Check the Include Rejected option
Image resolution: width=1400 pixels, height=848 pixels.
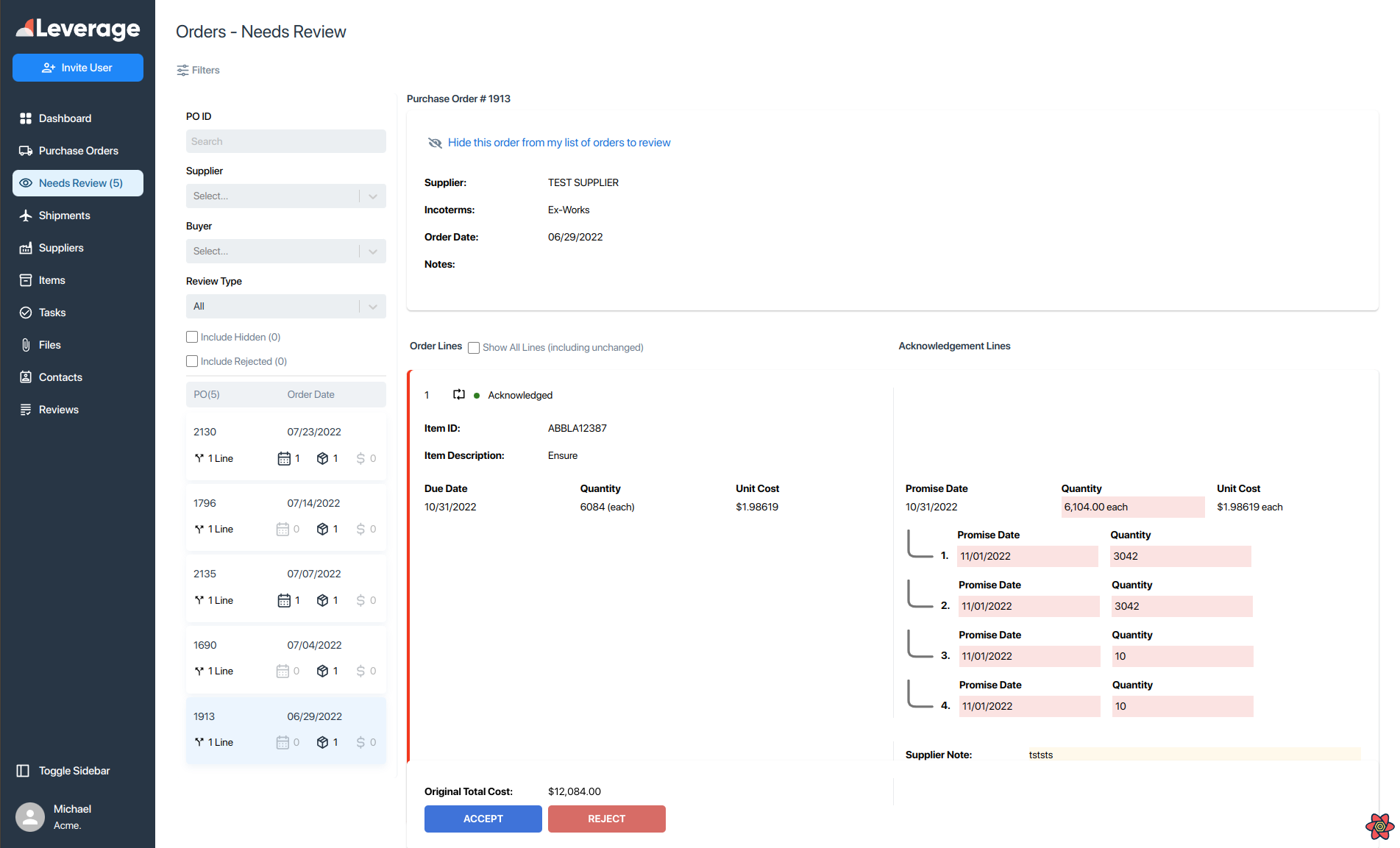pos(192,361)
